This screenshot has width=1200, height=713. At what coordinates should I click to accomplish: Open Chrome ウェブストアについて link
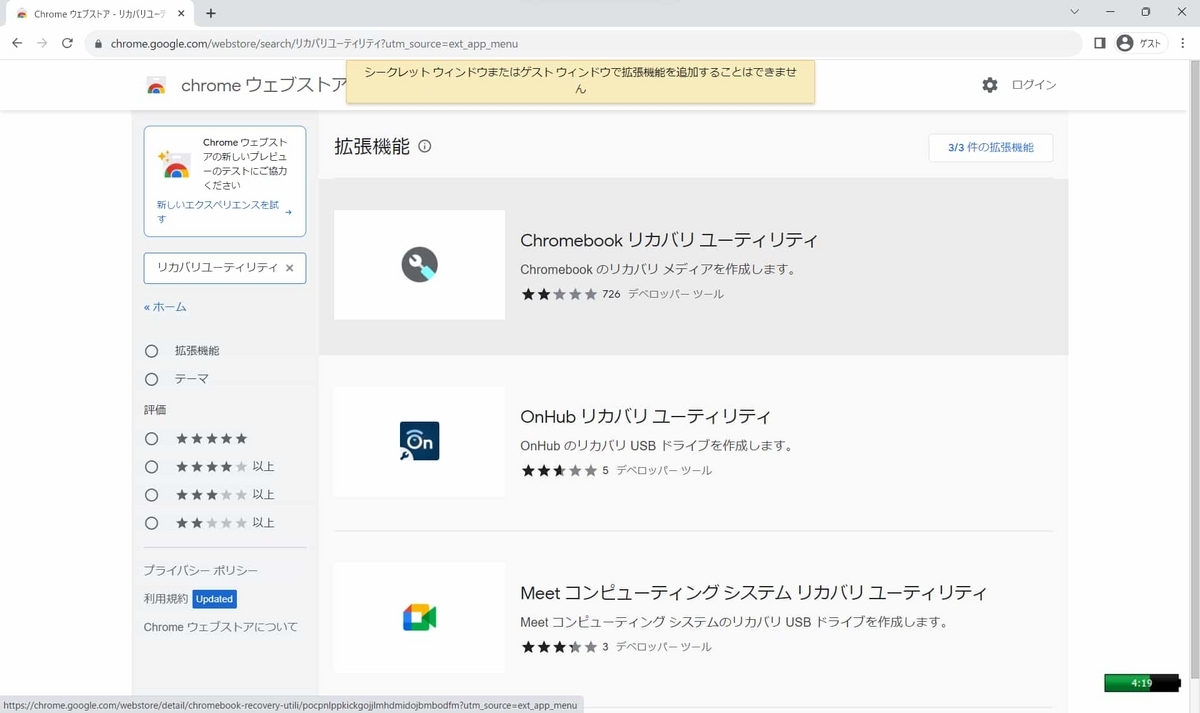[221, 627]
